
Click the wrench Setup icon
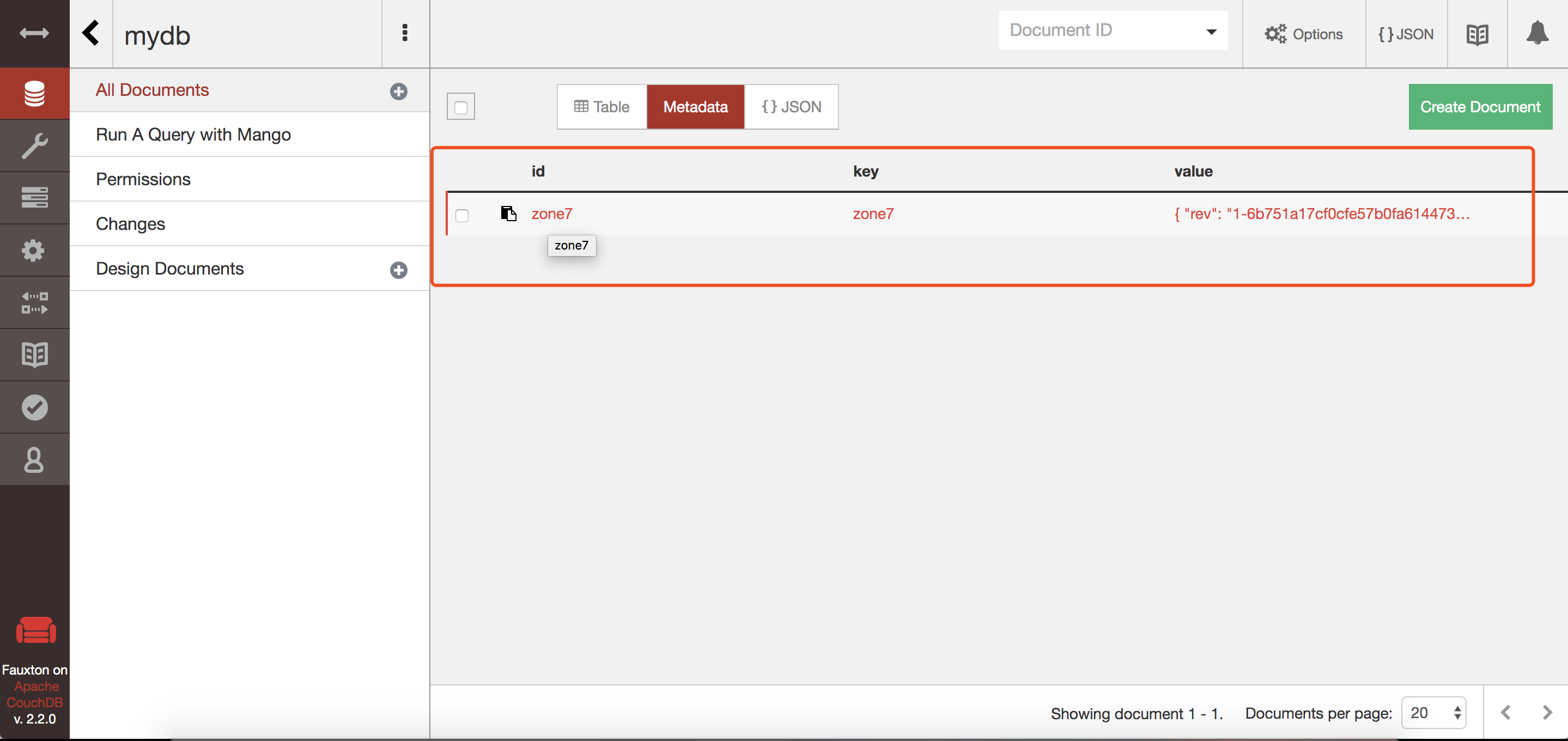pyautogui.click(x=34, y=146)
